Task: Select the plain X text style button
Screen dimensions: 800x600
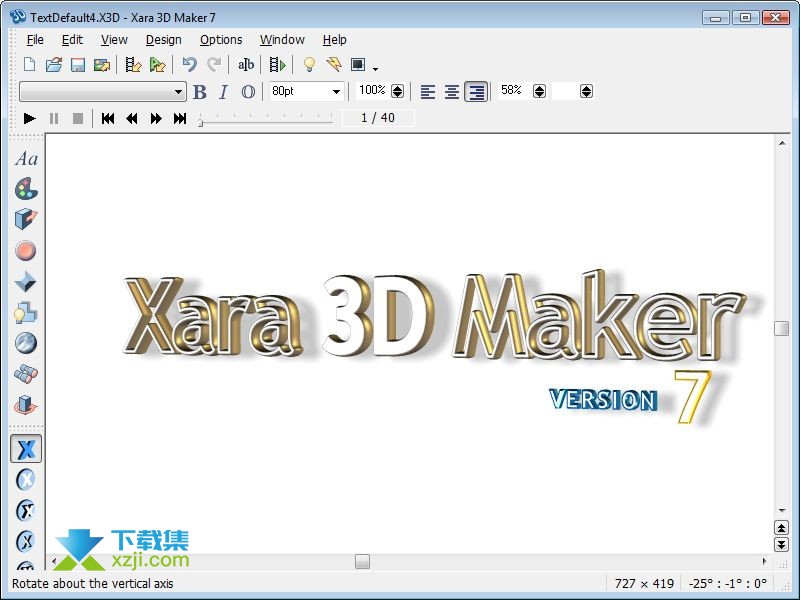Action: [x=26, y=449]
